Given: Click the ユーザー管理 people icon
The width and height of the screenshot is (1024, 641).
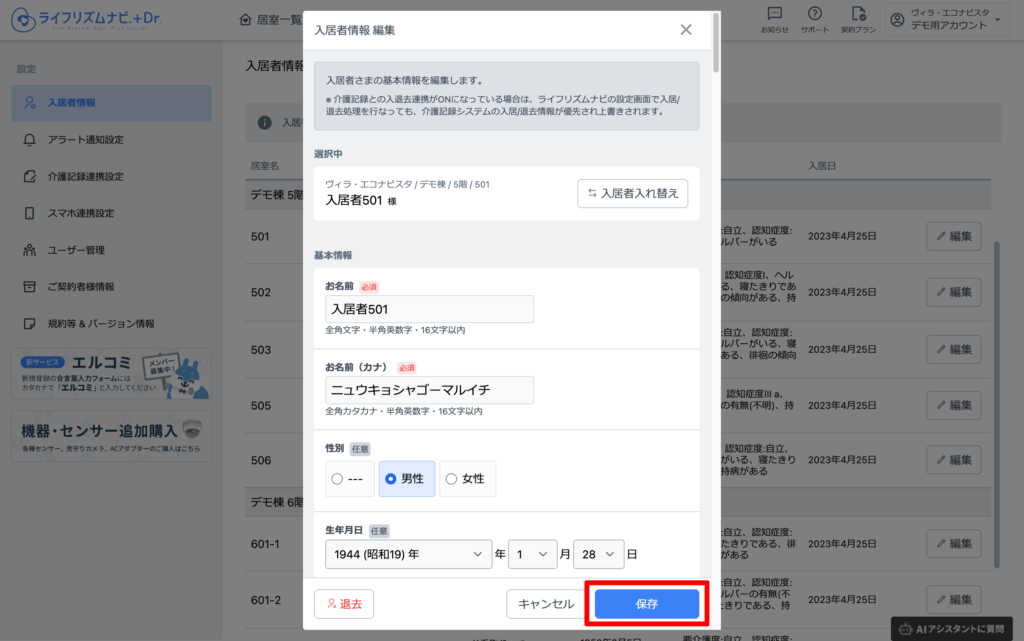Looking at the screenshot, I should [29, 250].
